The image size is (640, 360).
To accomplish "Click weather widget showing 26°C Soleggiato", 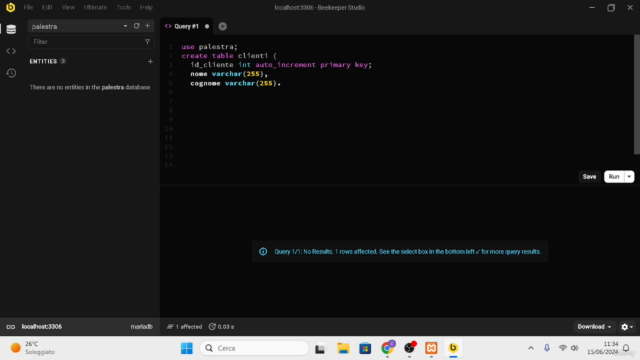I will point(33,348).
